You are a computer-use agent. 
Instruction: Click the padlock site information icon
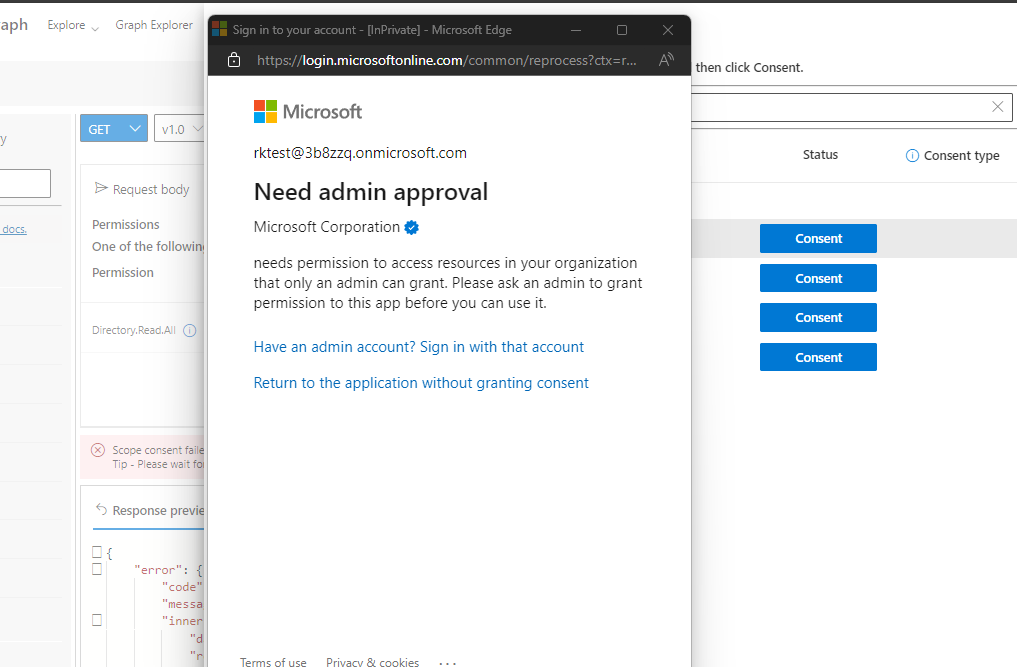233,60
